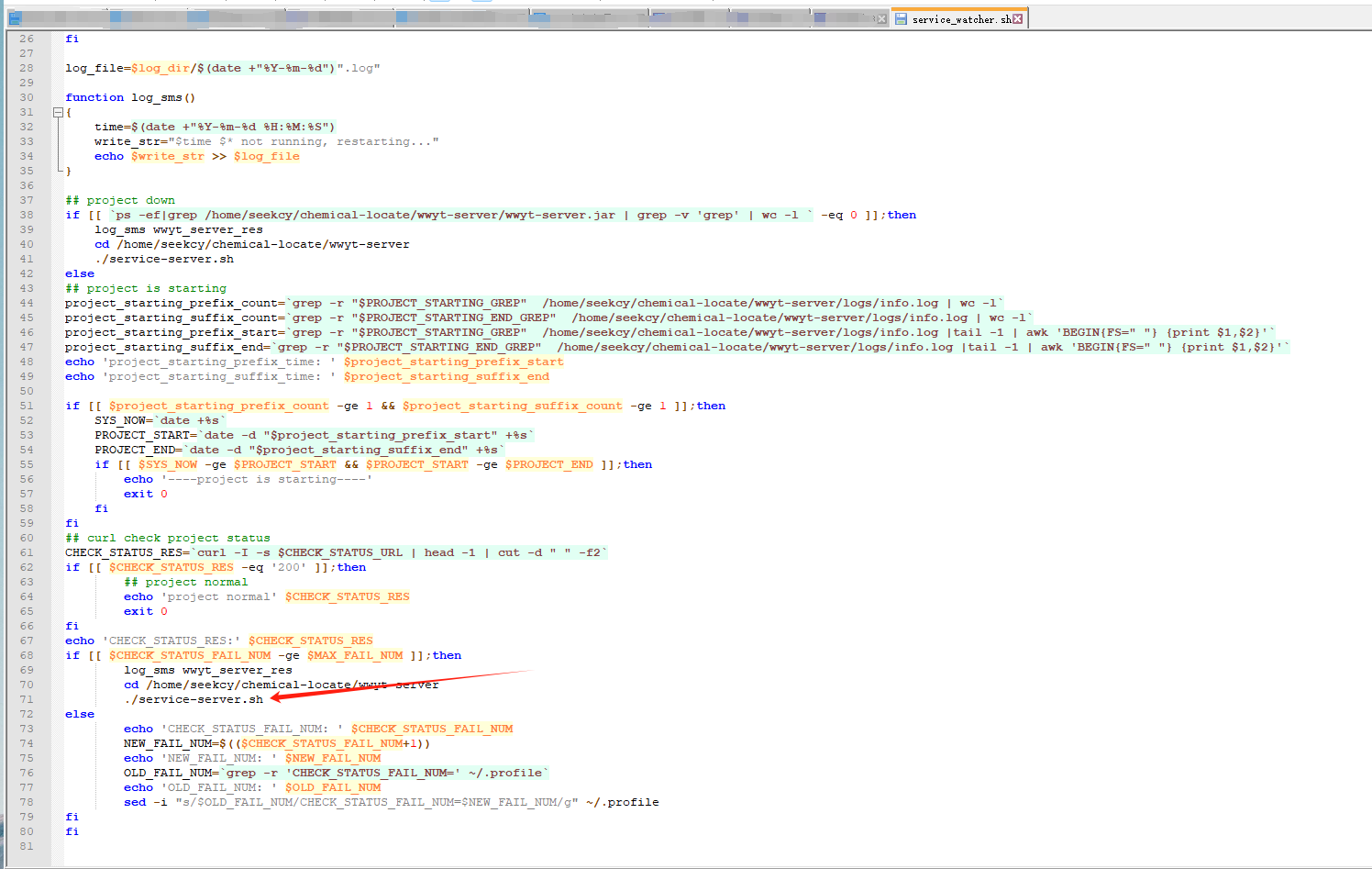Image resolution: width=1372 pixels, height=869 pixels.
Task: Click the '$log_dir' variable on line 28
Action: [x=160, y=68]
